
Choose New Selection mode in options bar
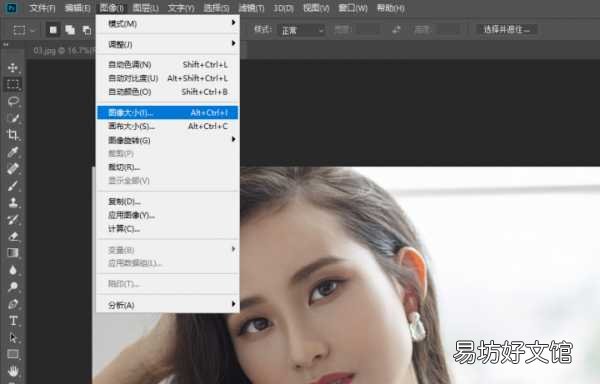53,30
